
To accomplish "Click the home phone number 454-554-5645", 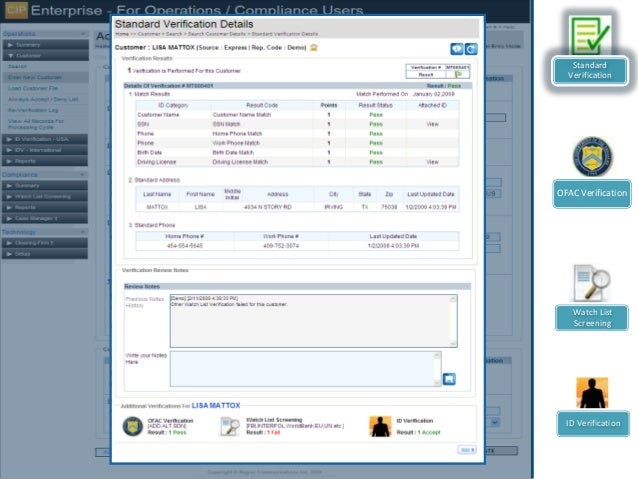I will [x=185, y=246].
